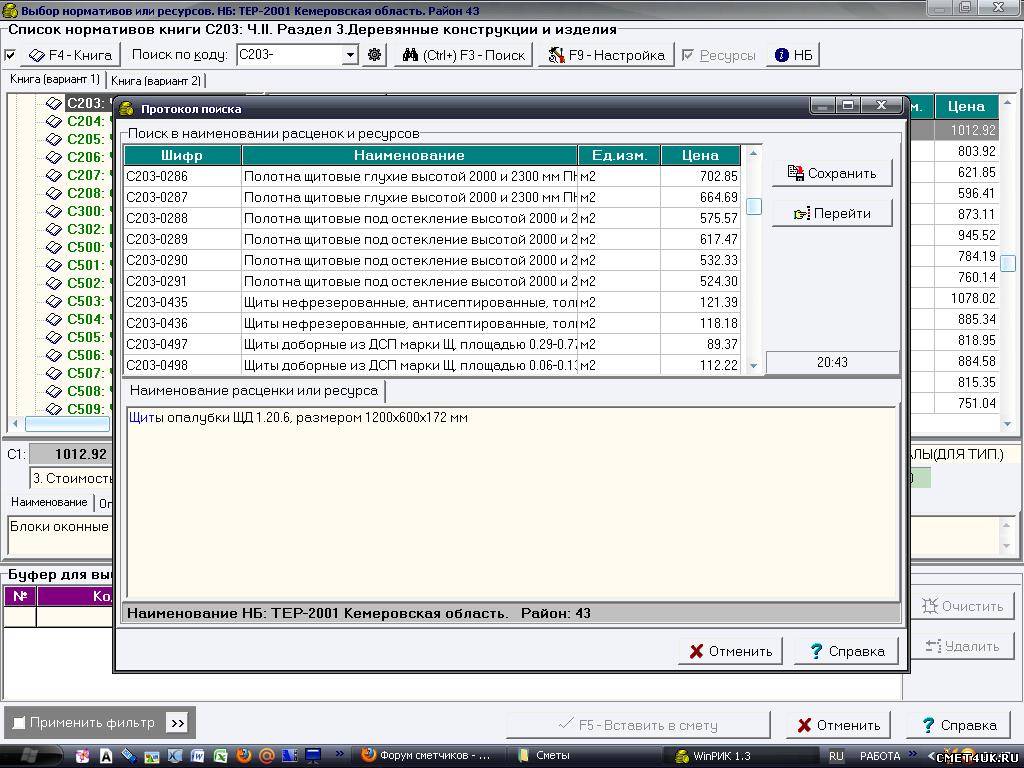Select the book icon of node C505
The image size is (1024, 768).
(x=54, y=337)
